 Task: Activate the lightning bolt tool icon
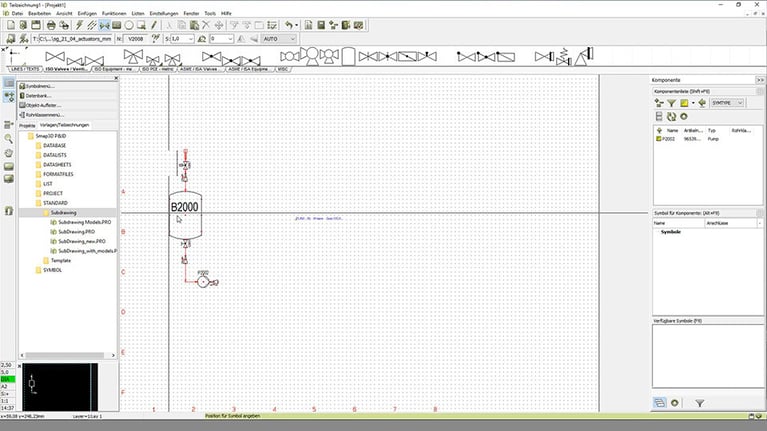tap(79, 25)
